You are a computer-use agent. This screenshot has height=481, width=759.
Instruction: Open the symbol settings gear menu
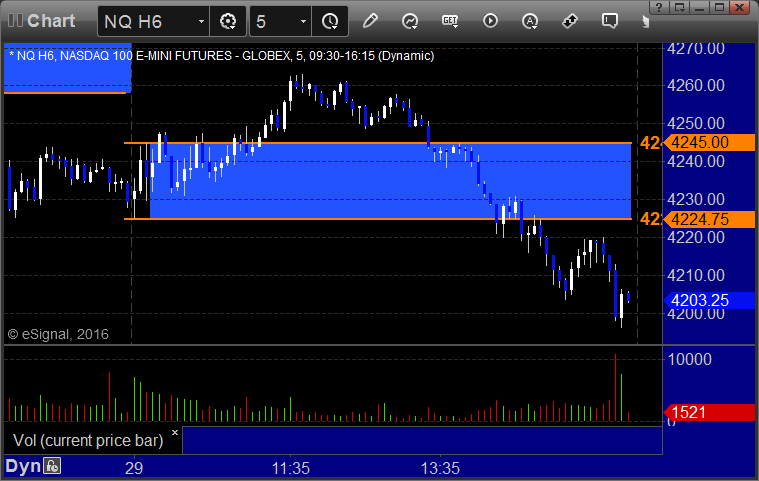[228, 21]
